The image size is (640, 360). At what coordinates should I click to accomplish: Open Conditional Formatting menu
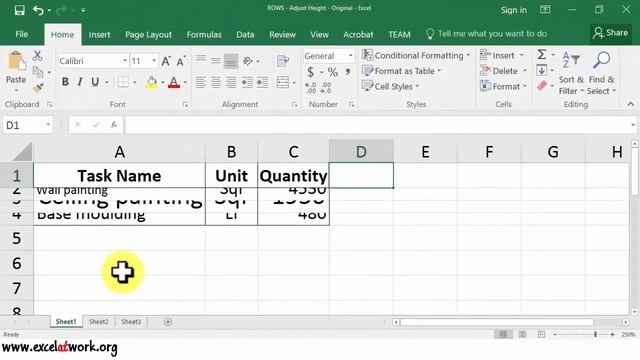click(x=416, y=55)
